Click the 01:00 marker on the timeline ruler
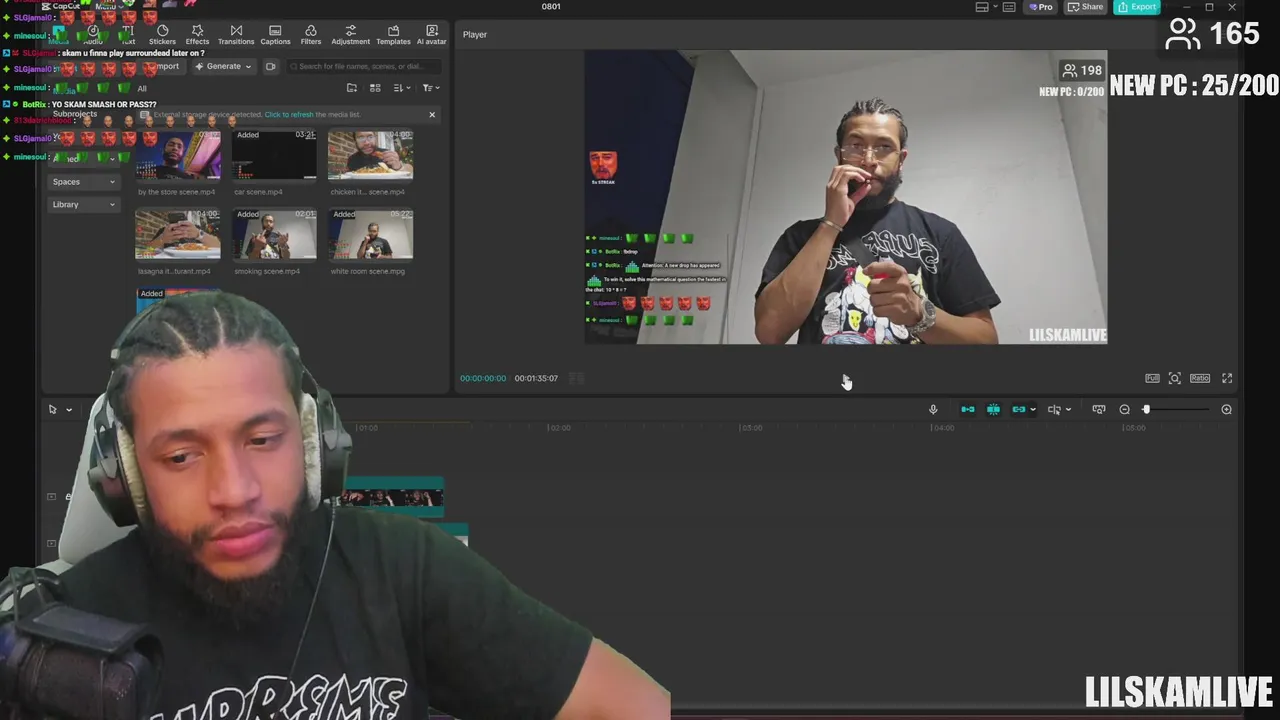This screenshot has width=1280, height=720. click(x=368, y=428)
